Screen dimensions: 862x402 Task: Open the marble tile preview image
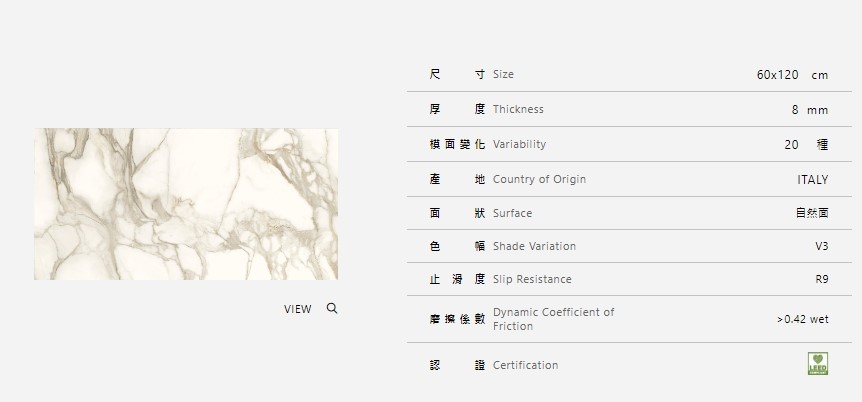(x=186, y=204)
